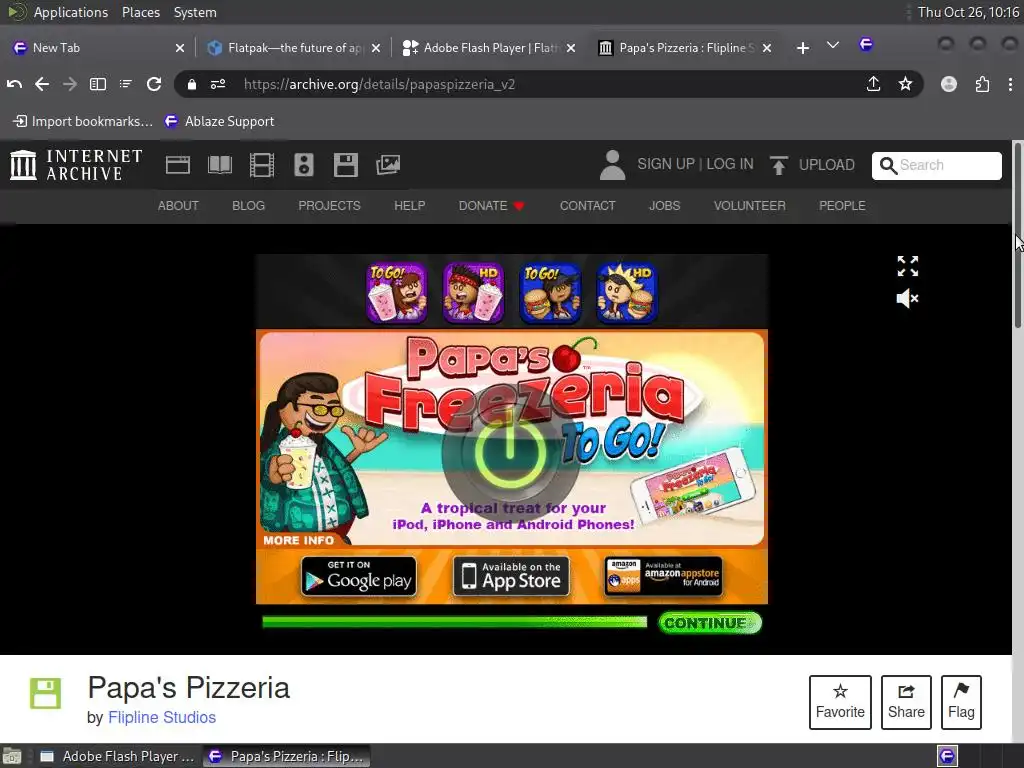The image size is (1024, 768).
Task: Toggle the sidebar panel icon
Action: point(97,84)
